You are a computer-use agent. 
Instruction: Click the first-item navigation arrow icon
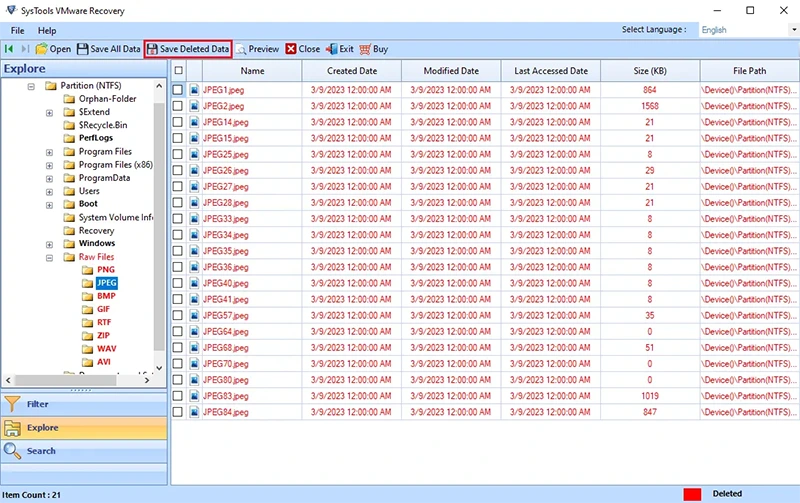tap(9, 49)
